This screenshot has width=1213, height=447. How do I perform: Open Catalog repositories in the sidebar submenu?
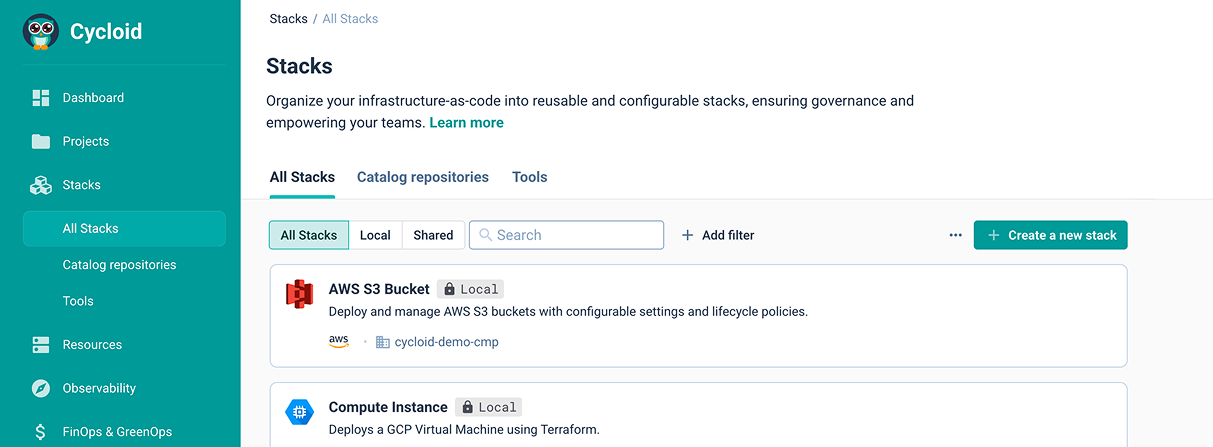[x=119, y=265]
